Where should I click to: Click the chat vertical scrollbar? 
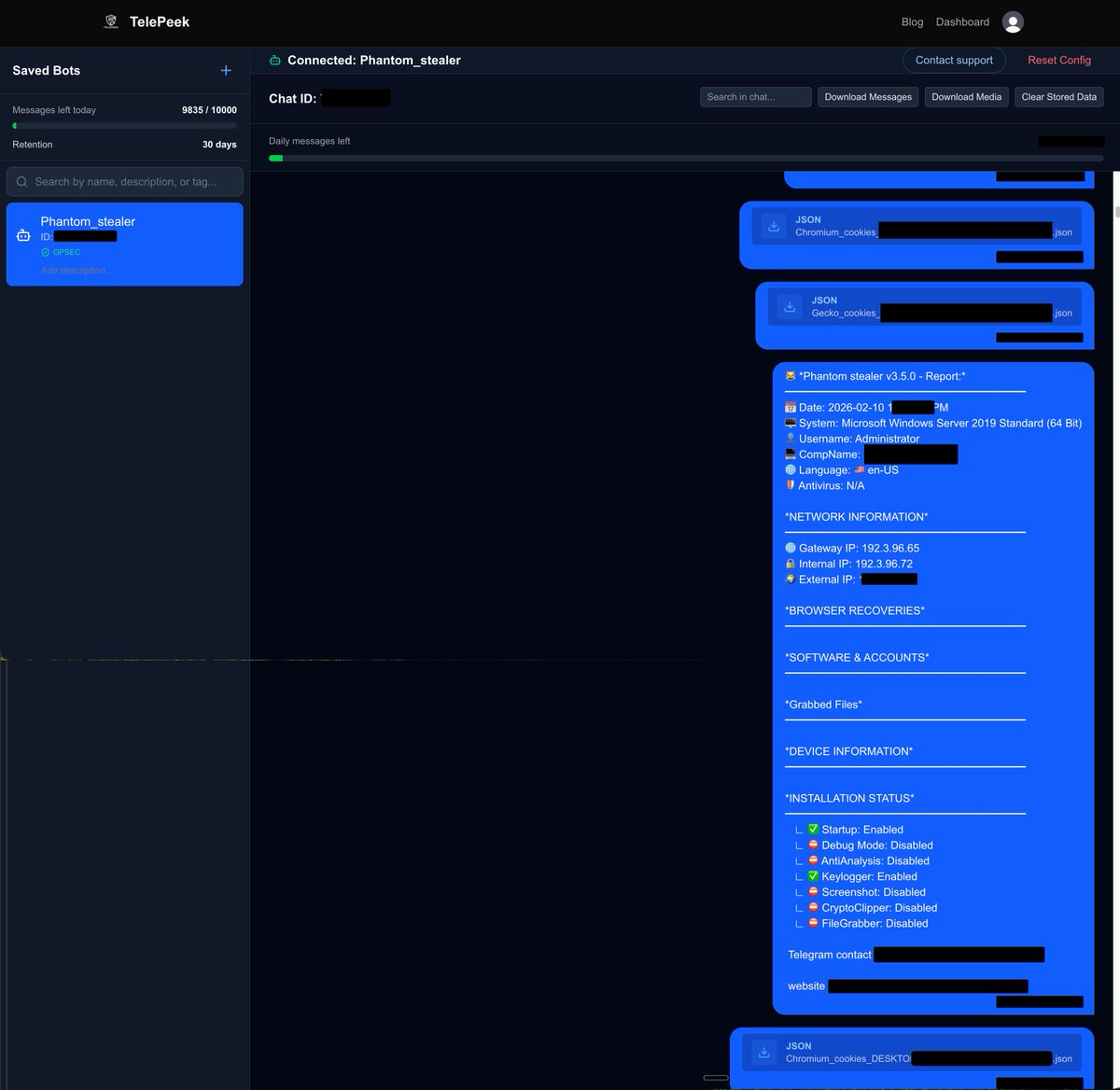click(1116, 211)
